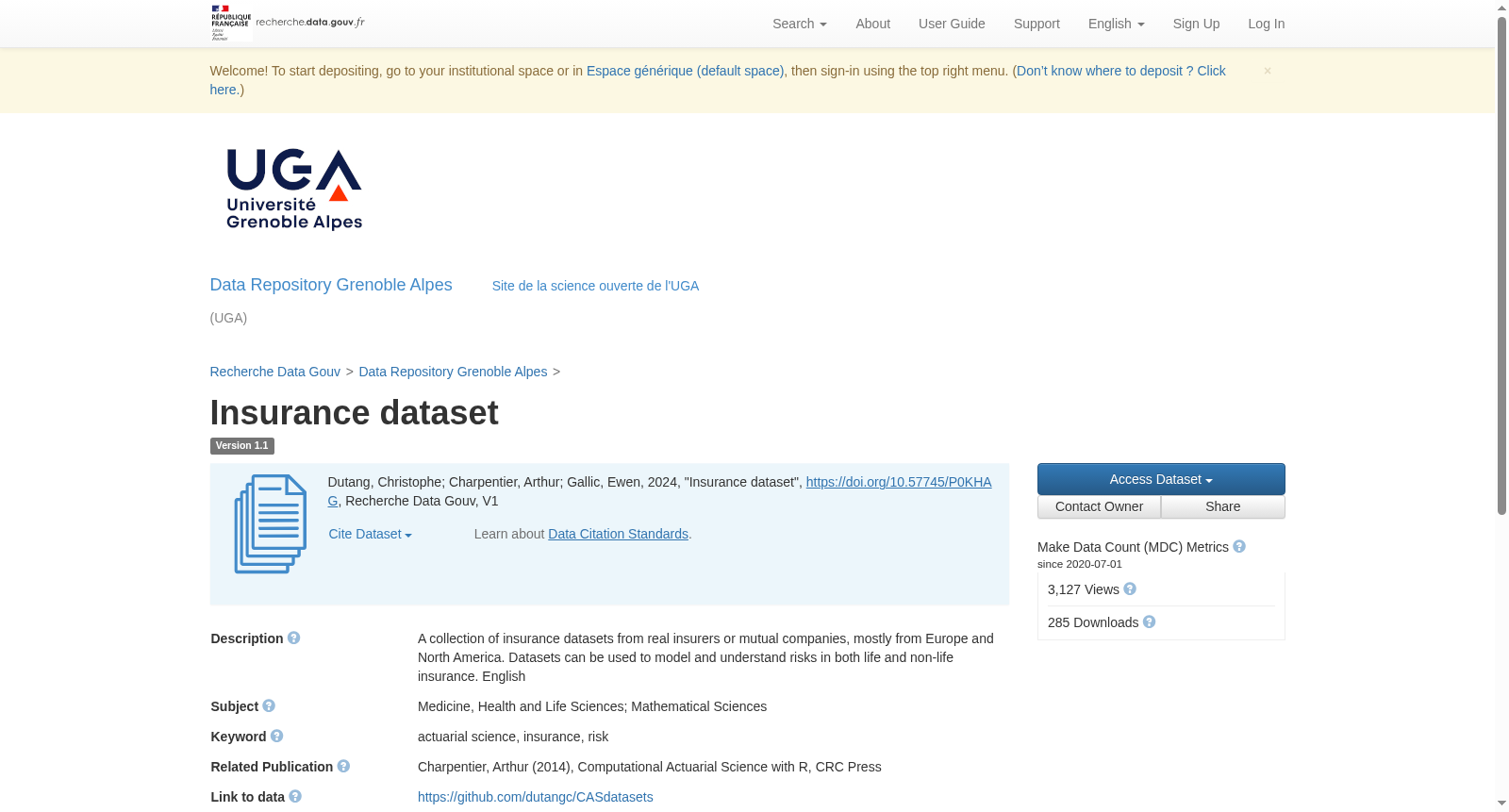Click the Version 1.1 badge
The image size is (1509, 812).
(241, 446)
